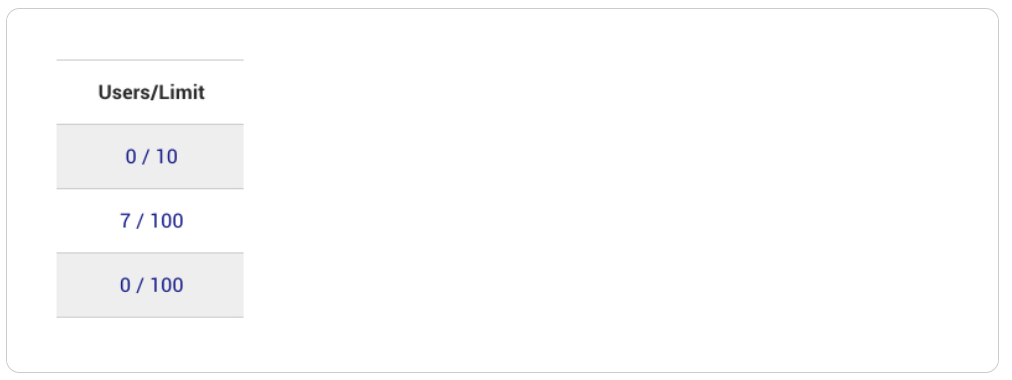The image size is (1012, 380).
Task: Select the gray row containing 0 / 10
Action: point(150,157)
